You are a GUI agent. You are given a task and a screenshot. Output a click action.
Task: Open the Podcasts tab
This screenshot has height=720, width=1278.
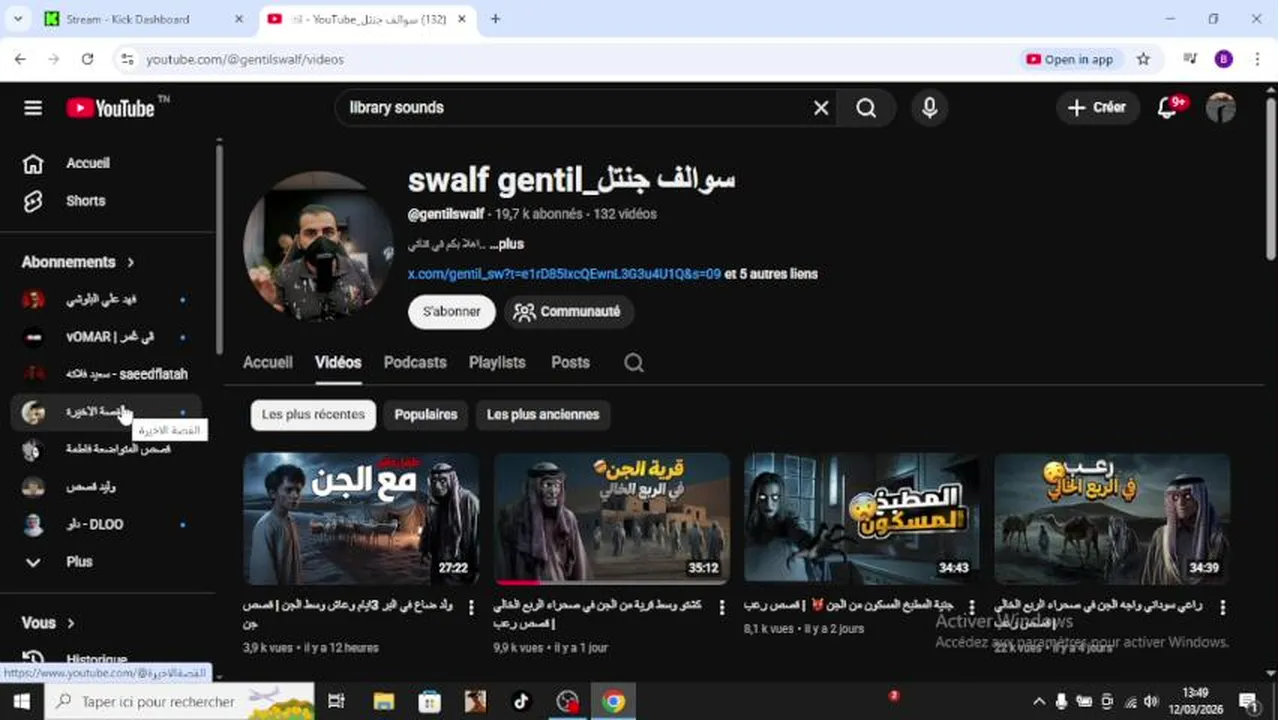tap(415, 363)
